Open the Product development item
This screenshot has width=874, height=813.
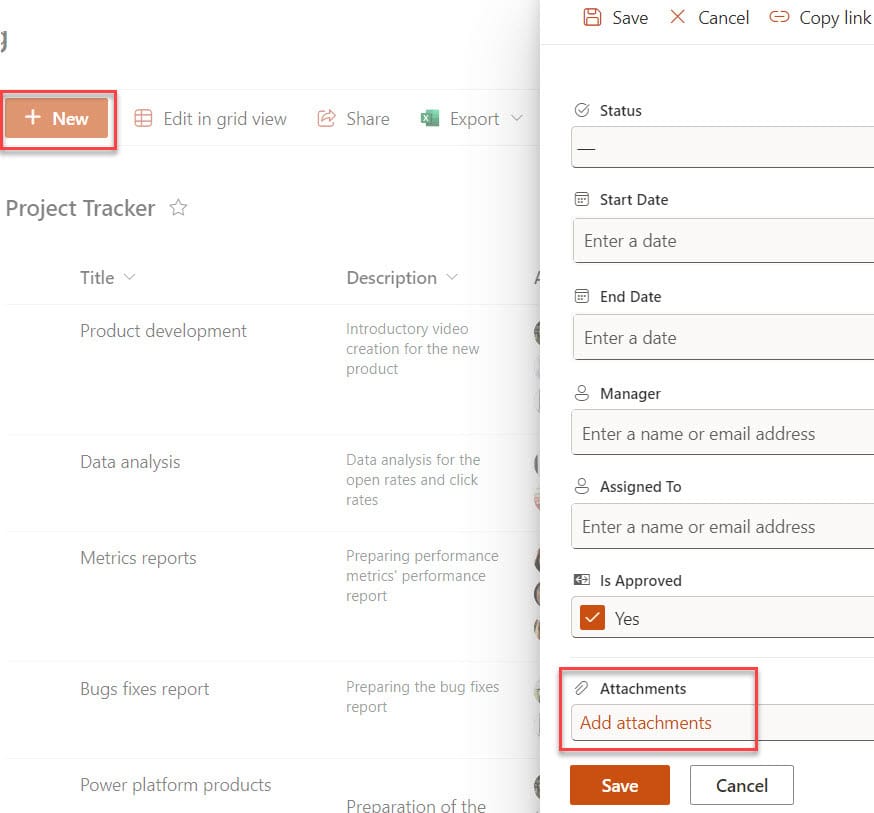[x=163, y=331]
